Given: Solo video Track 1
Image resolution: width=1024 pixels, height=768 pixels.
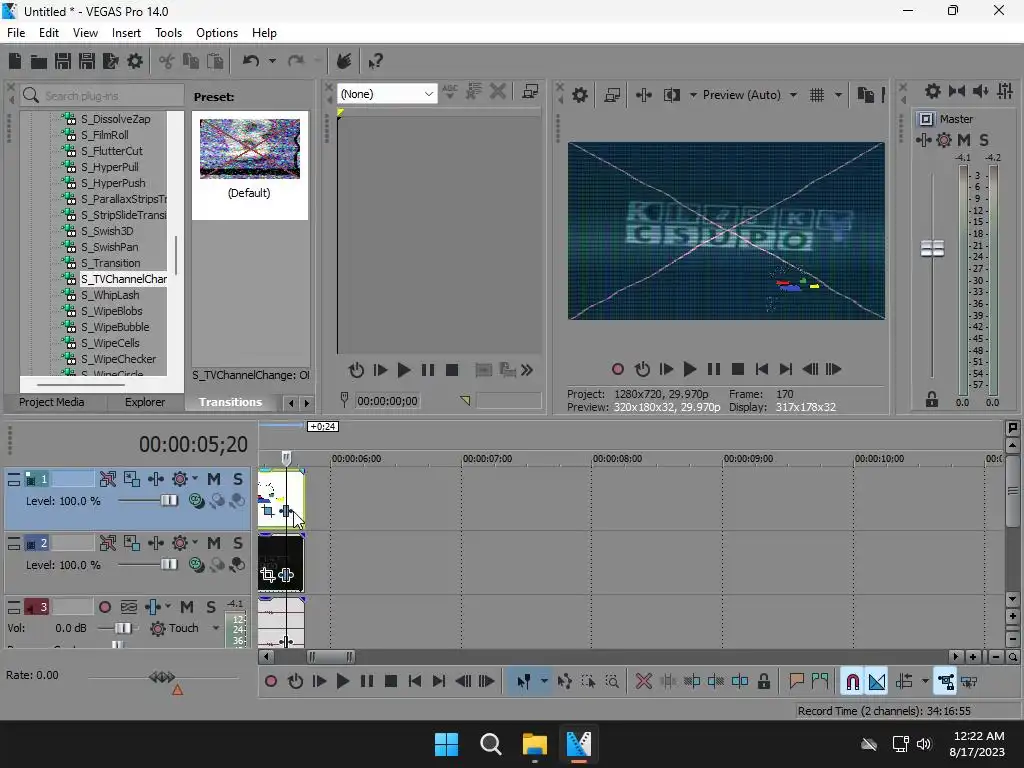Looking at the screenshot, I should [238, 479].
